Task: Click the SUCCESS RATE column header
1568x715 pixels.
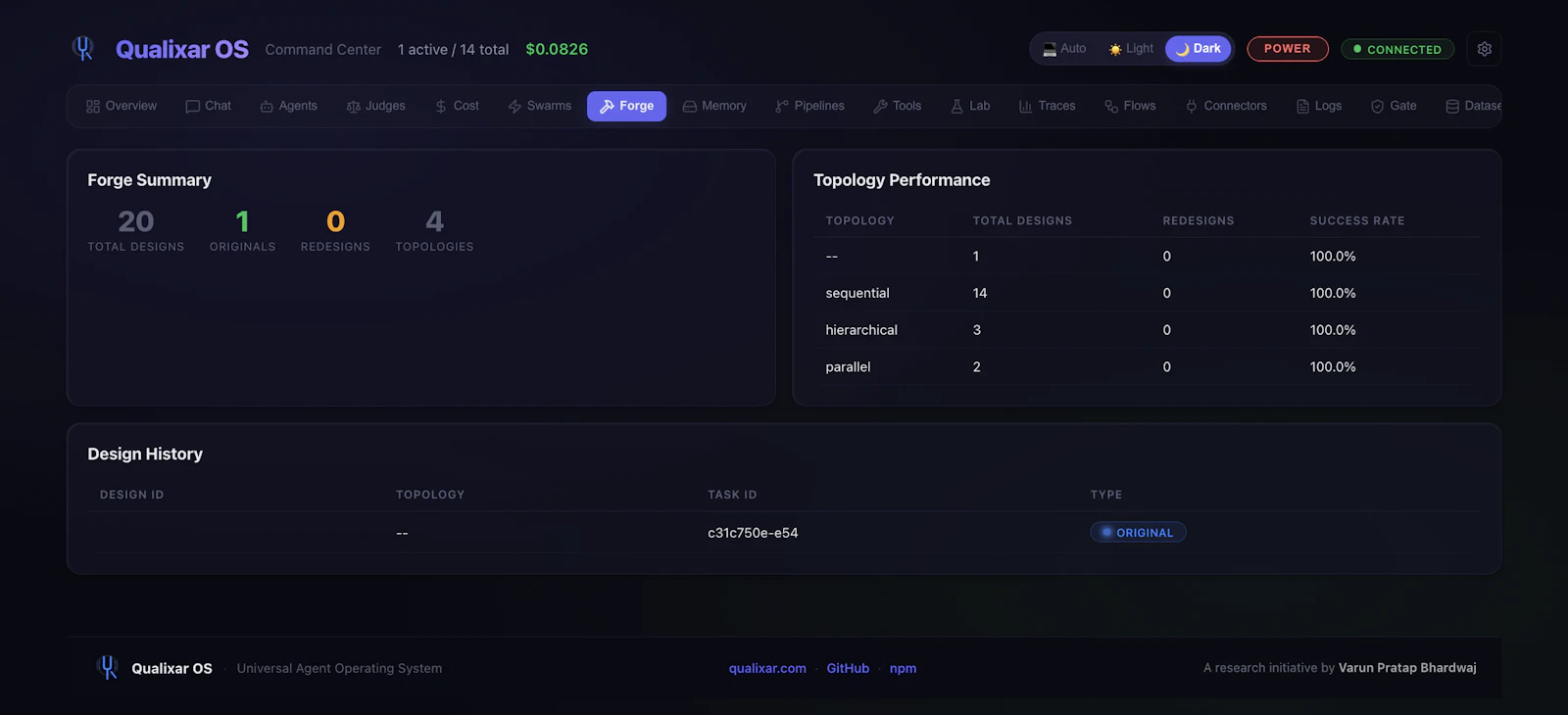Action: 1357,220
